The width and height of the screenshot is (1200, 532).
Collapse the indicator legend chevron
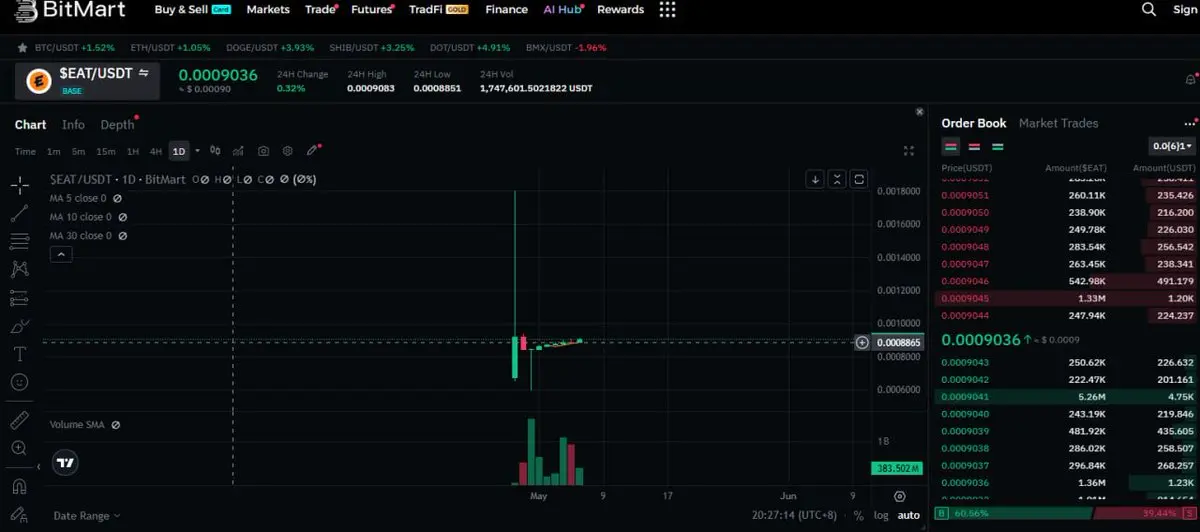[x=61, y=255]
